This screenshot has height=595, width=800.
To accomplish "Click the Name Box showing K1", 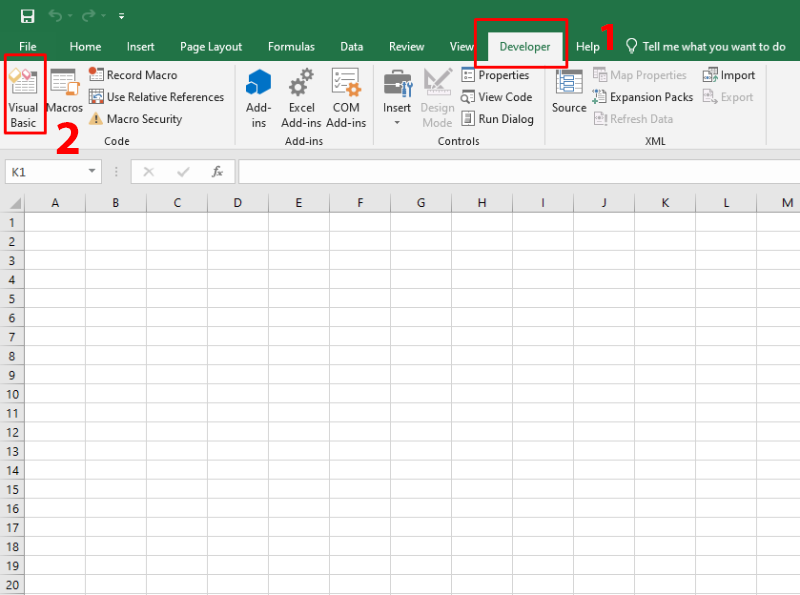I will coord(45,172).
